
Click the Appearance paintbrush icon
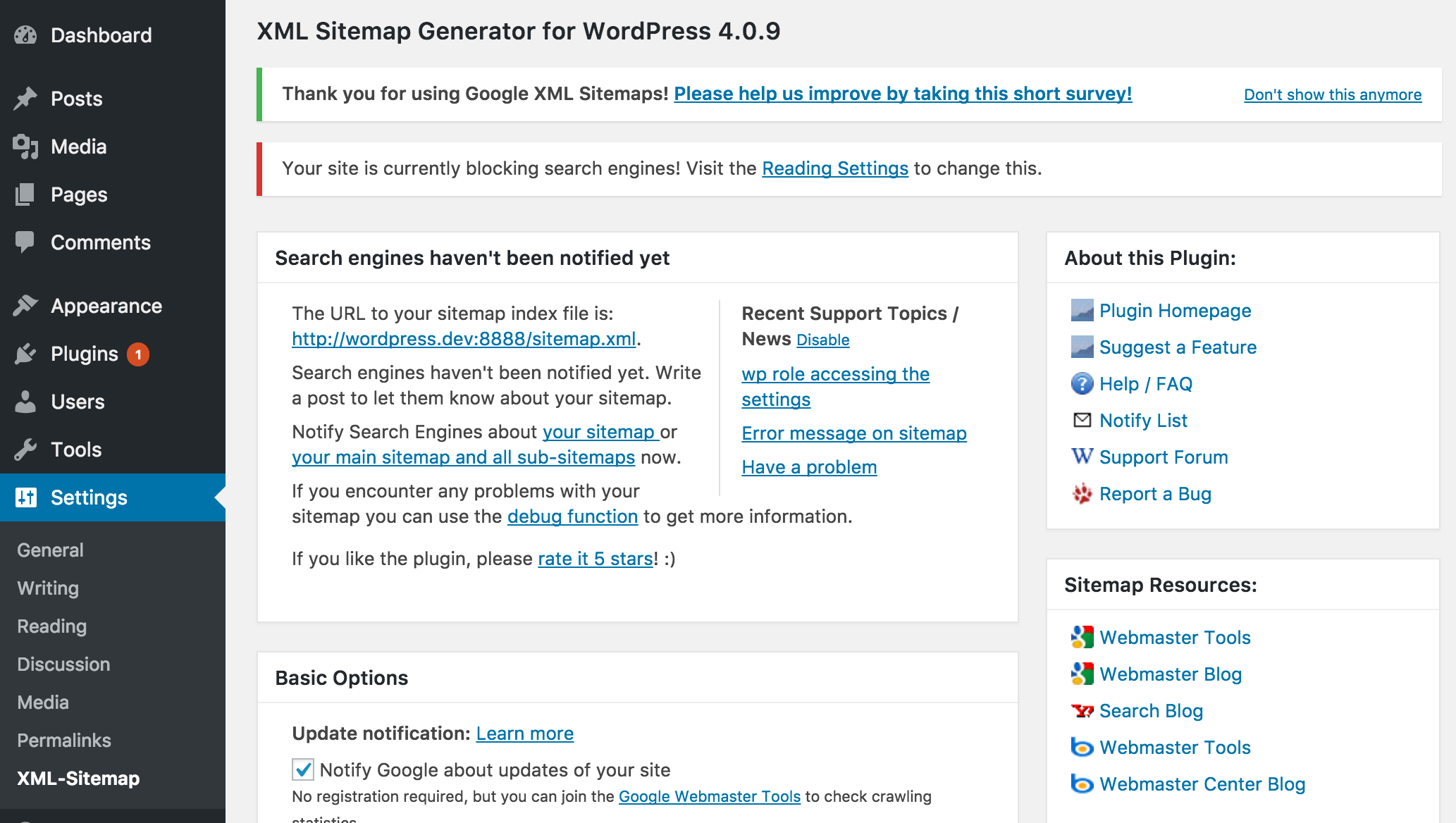(x=25, y=306)
